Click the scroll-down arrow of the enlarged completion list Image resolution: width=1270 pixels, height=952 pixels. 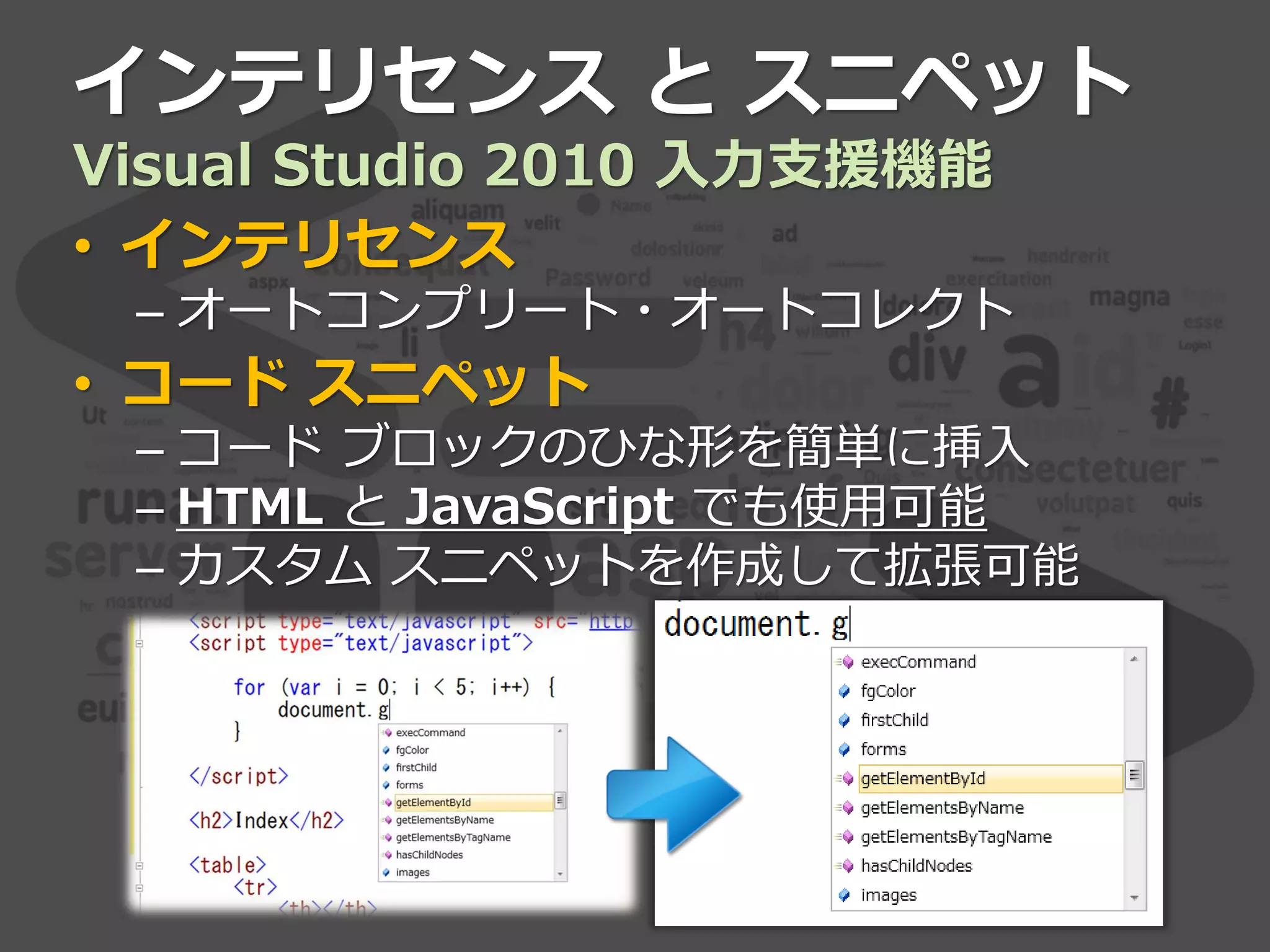pos(1134,898)
